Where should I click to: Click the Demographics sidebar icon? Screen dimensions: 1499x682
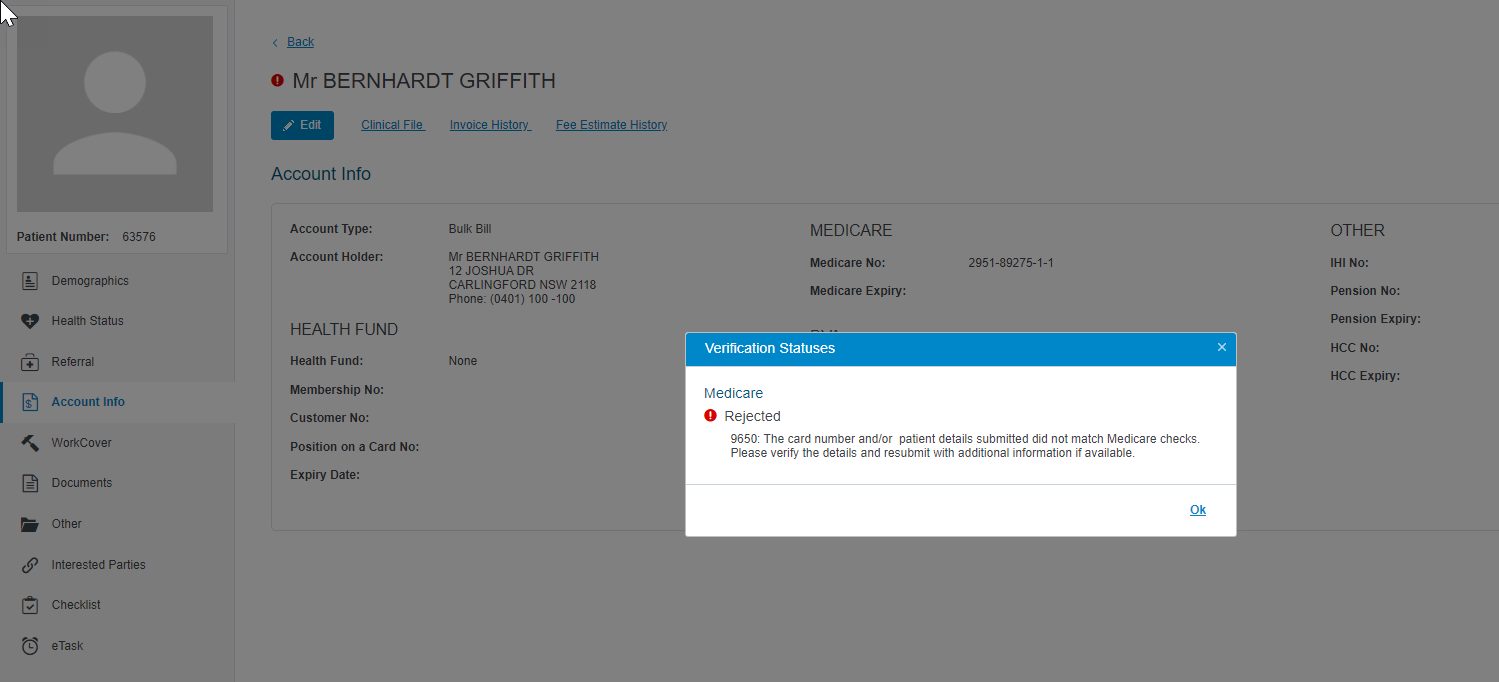tap(31, 281)
